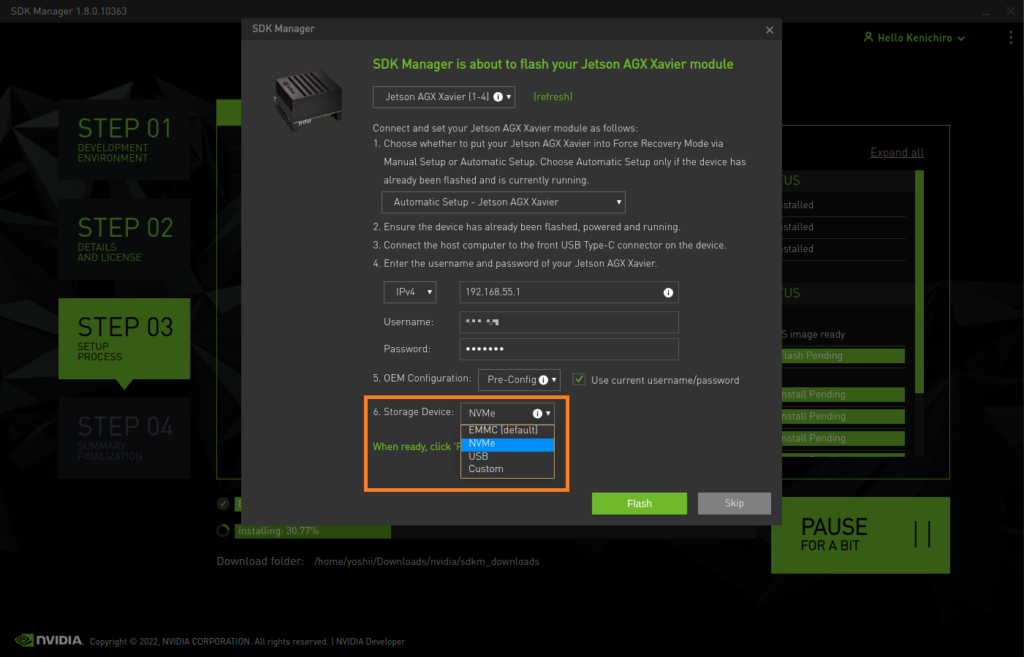Open the Pre-Config OEM configuration dropdown
1024x657 pixels.
pos(519,379)
